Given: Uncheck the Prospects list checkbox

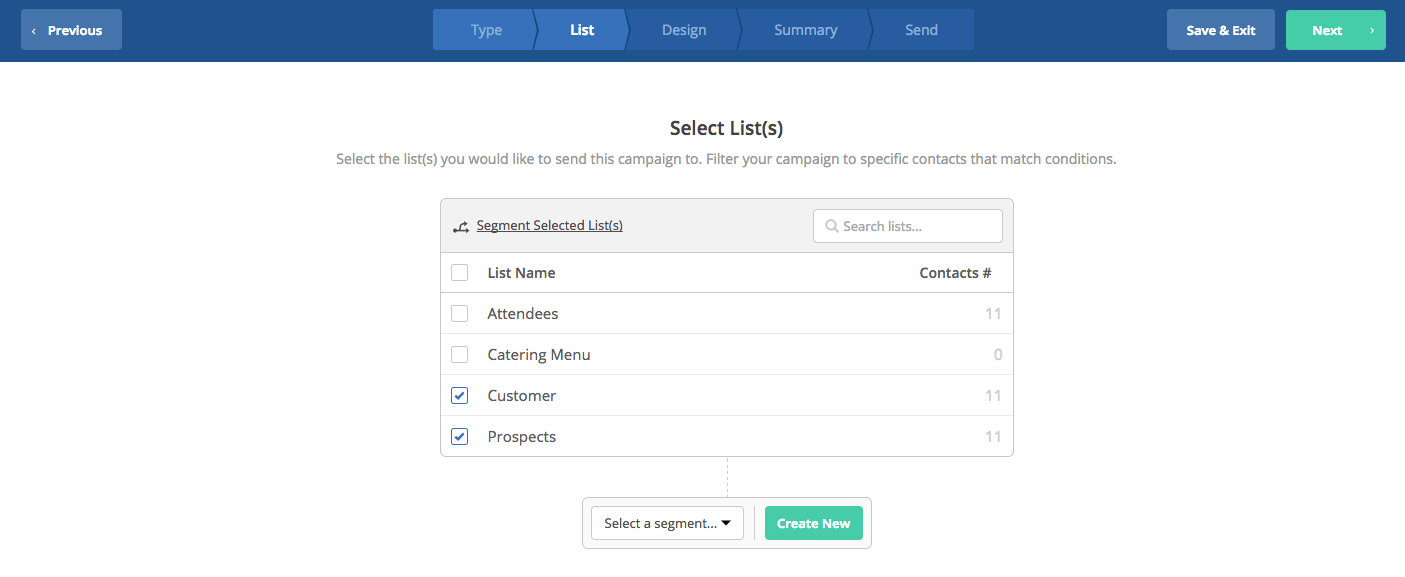Looking at the screenshot, I should click(460, 437).
